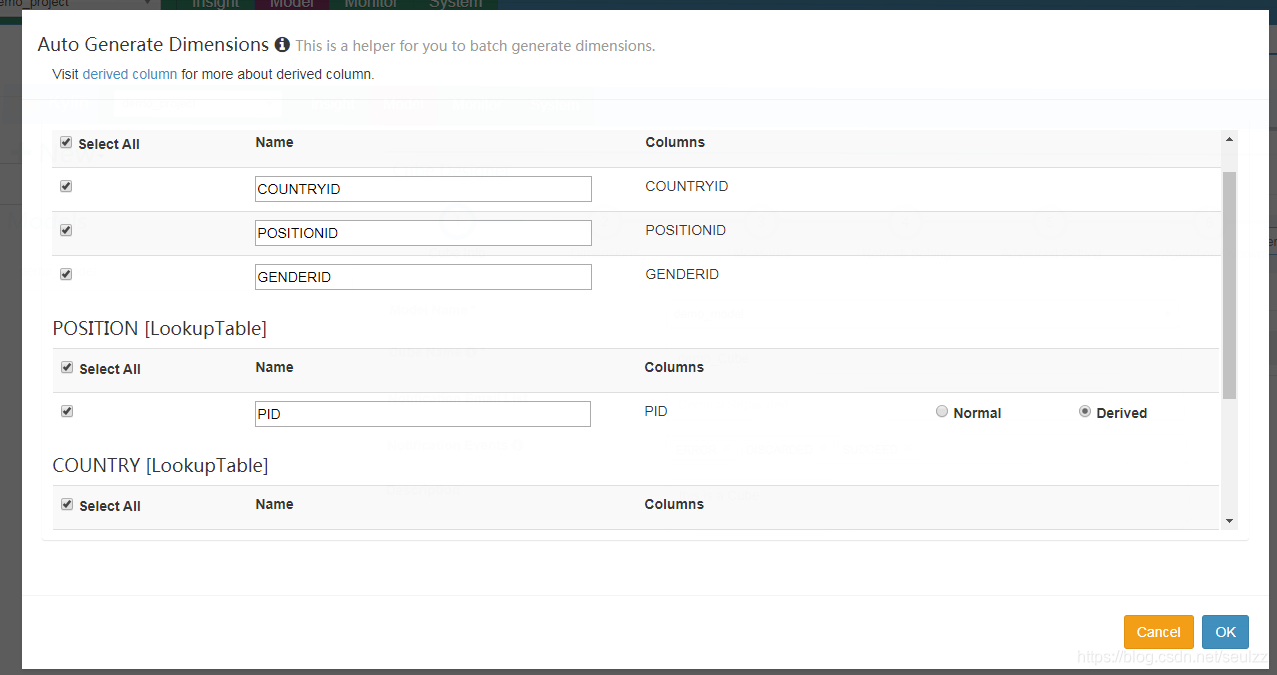1277x675 pixels.
Task: Toggle the first table's Select All checkbox
Action: click(x=67, y=143)
